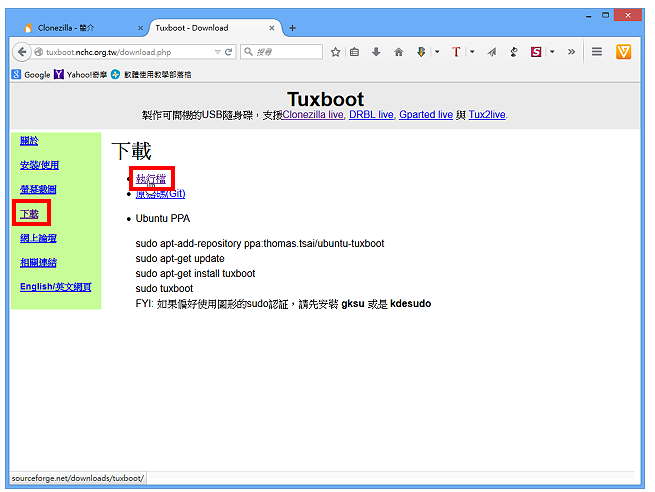The height and width of the screenshot is (492, 655).
Task: Open the 下載 sidebar link
Action: (x=29, y=214)
